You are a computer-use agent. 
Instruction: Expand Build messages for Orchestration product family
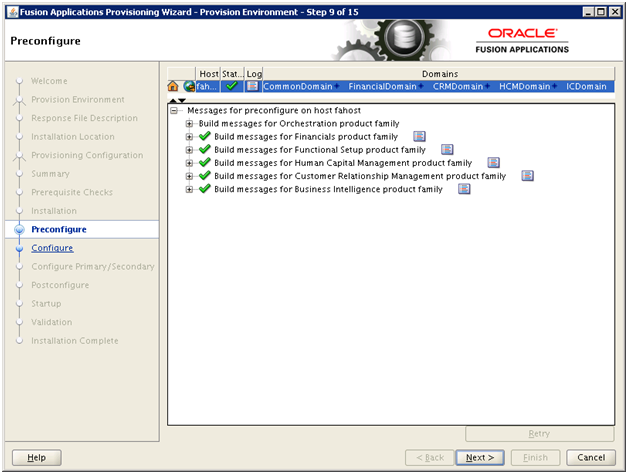[x=189, y=124]
